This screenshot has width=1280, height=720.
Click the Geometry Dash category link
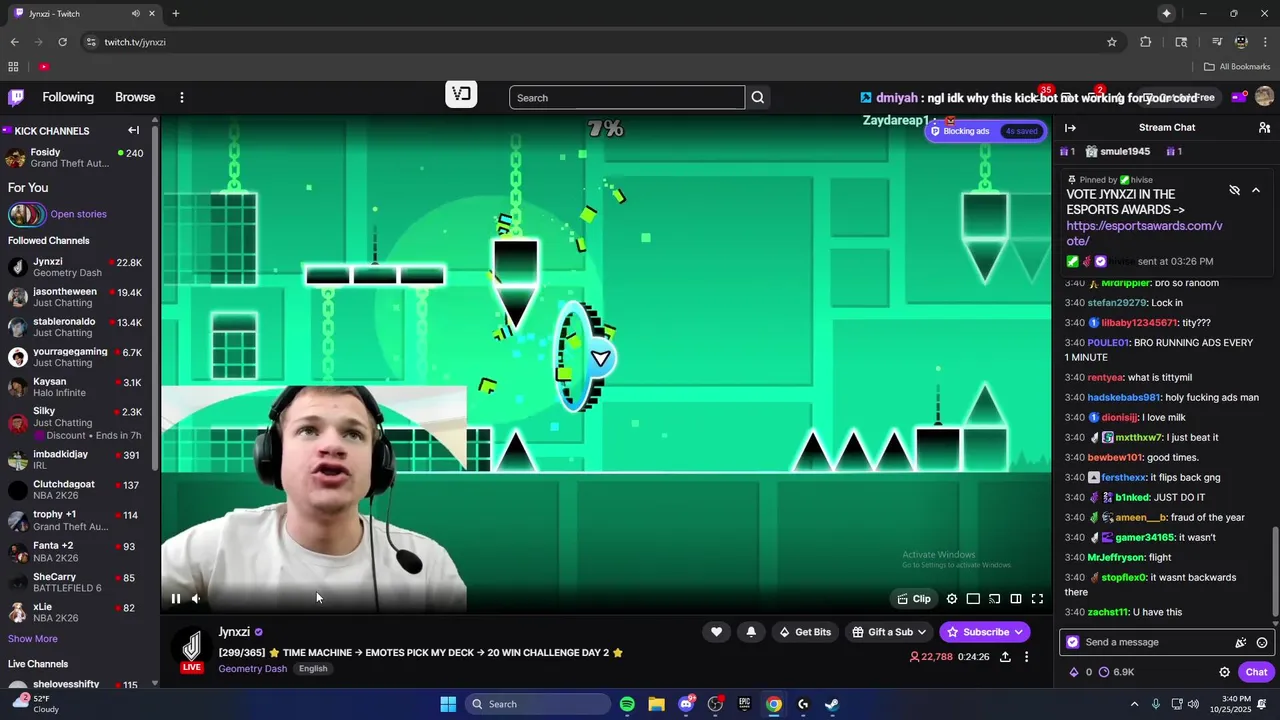coord(253,669)
